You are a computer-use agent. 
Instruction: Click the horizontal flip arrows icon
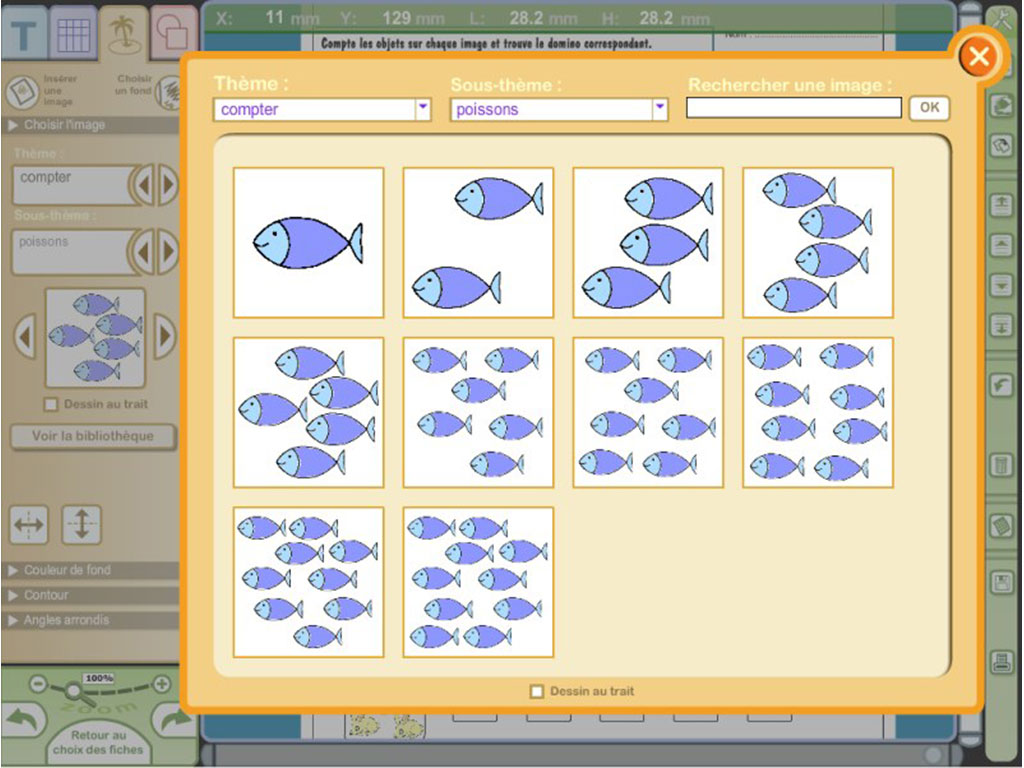pos(28,524)
